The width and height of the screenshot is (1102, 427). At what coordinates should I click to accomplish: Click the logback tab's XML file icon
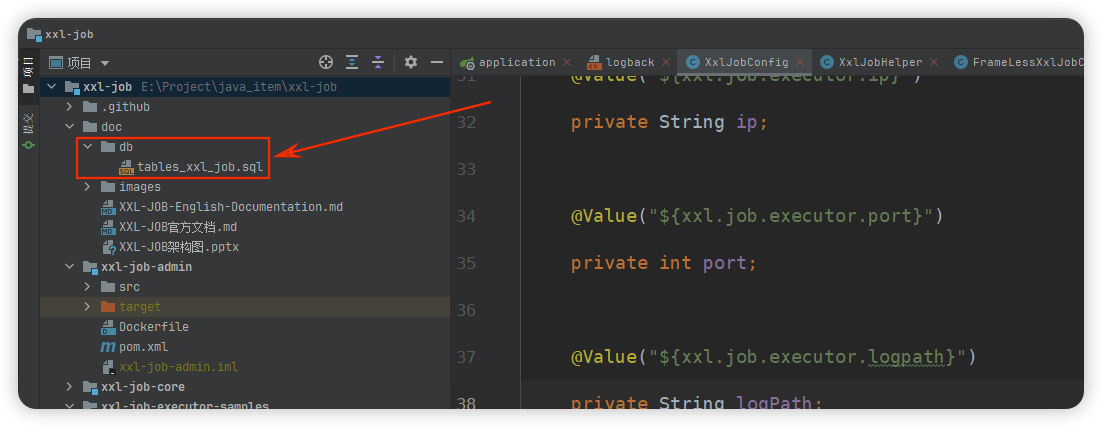pos(594,63)
